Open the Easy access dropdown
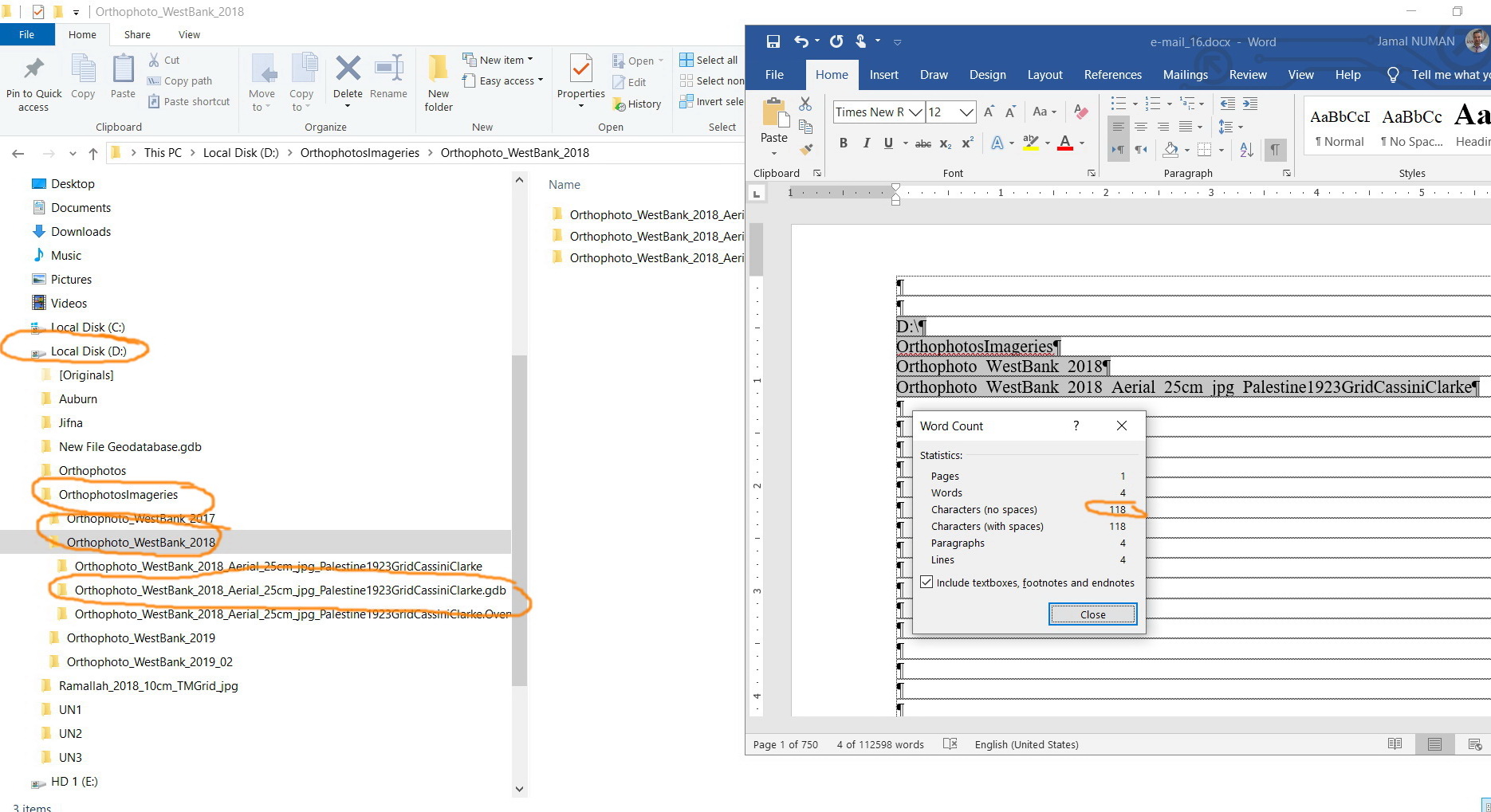This screenshot has width=1491, height=812. click(x=503, y=80)
